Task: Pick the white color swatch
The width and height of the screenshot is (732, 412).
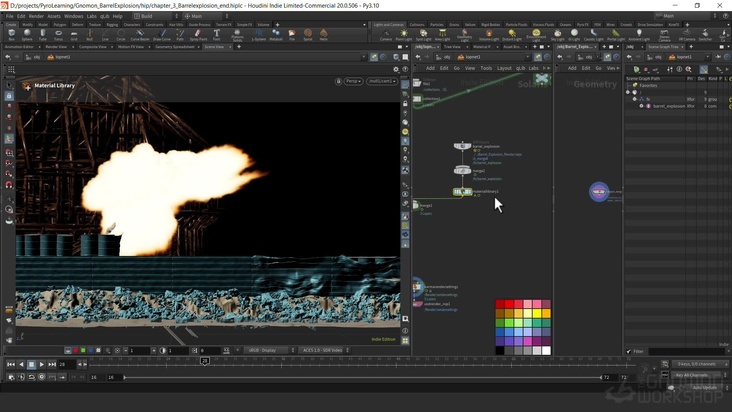Action: coord(546,351)
